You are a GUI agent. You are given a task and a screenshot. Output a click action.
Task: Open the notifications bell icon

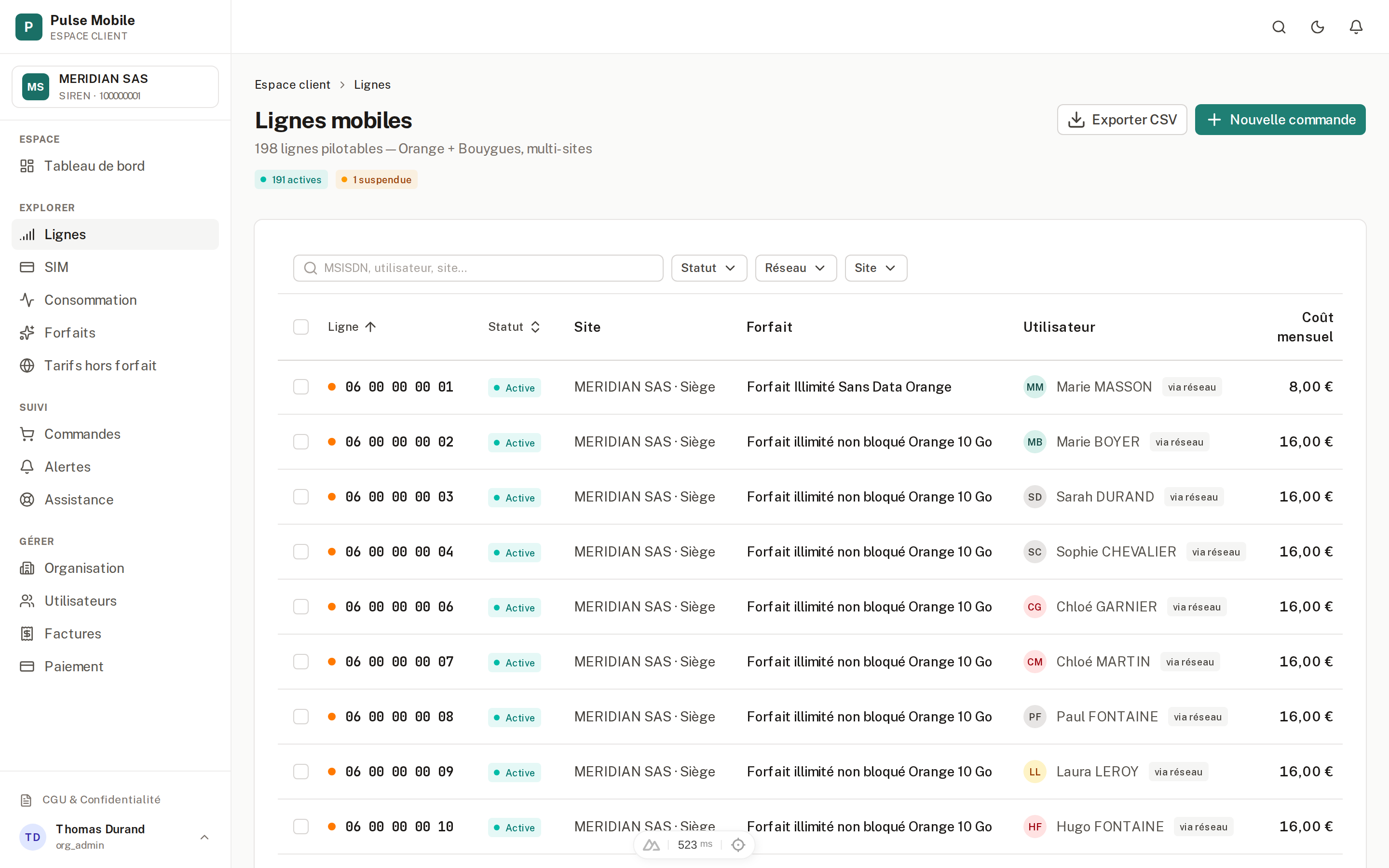click(x=1356, y=27)
